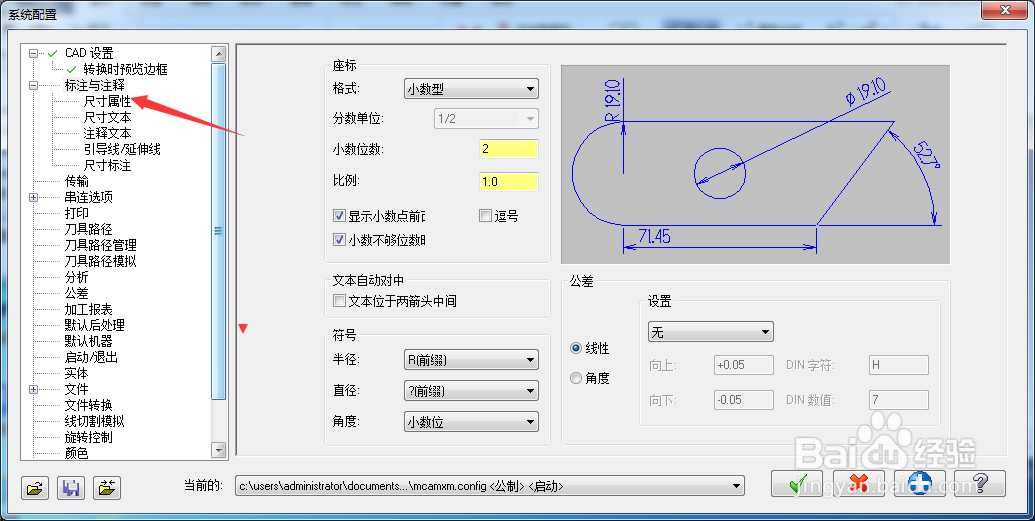Open the 实体 settings page
This screenshot has height=521, width=1035.
point(77,373)
